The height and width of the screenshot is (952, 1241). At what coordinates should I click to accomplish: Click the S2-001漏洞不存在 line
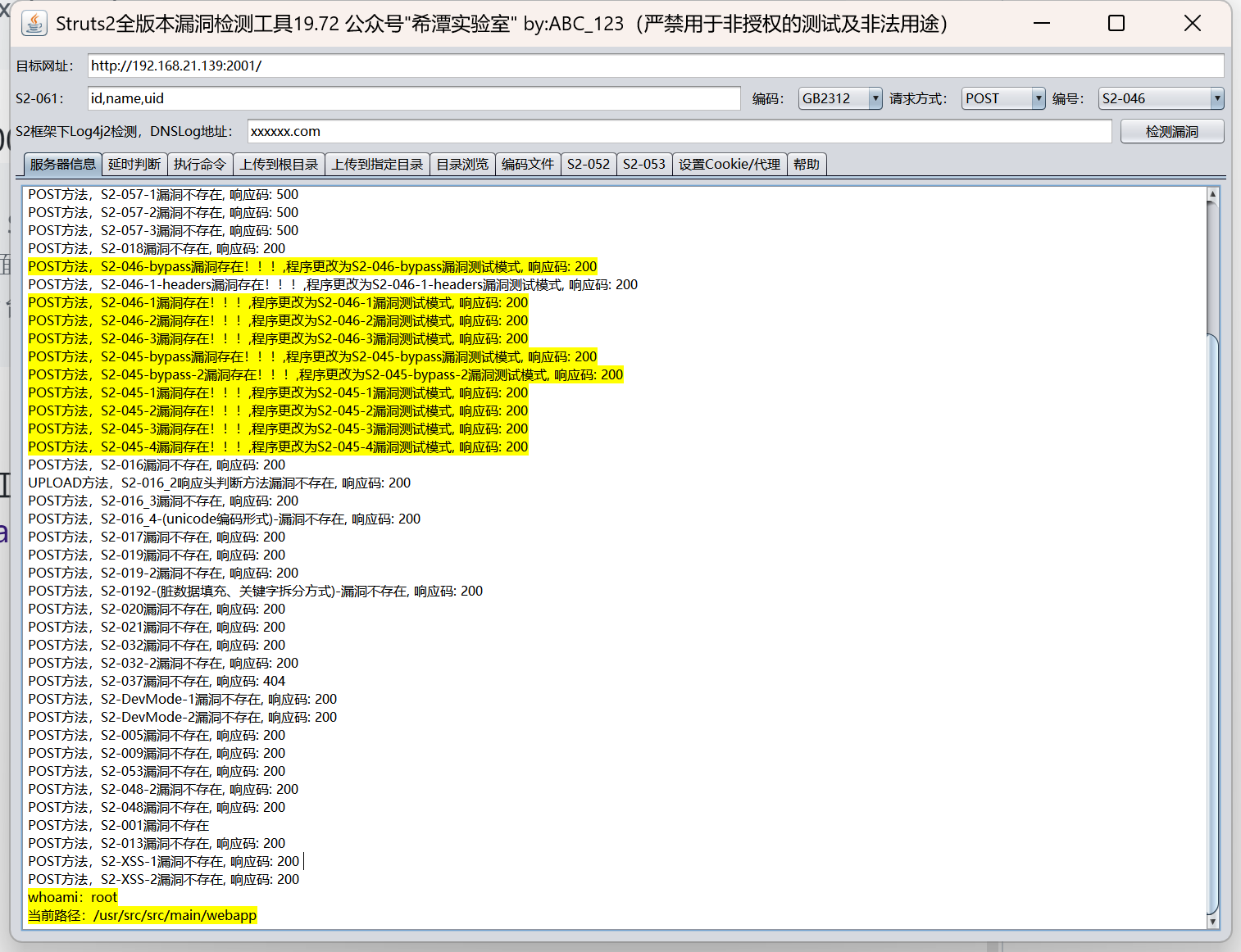(119, 825)
